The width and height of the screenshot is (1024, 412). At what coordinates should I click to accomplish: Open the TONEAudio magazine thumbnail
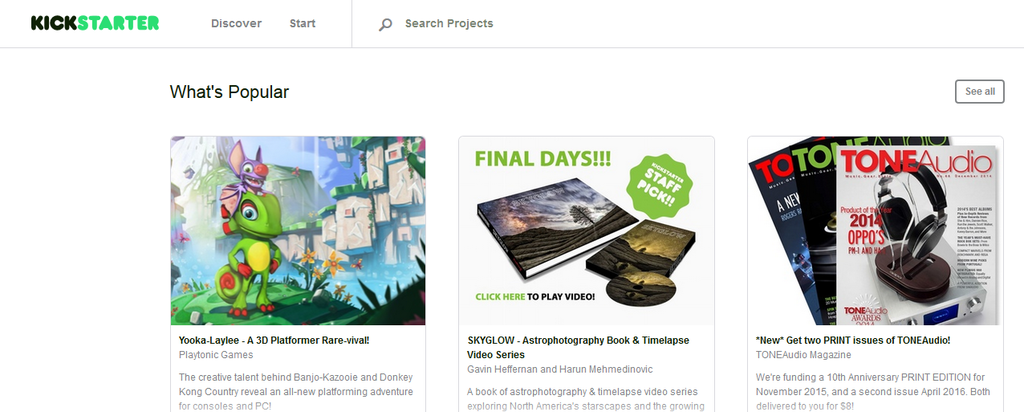click(875, 230)
